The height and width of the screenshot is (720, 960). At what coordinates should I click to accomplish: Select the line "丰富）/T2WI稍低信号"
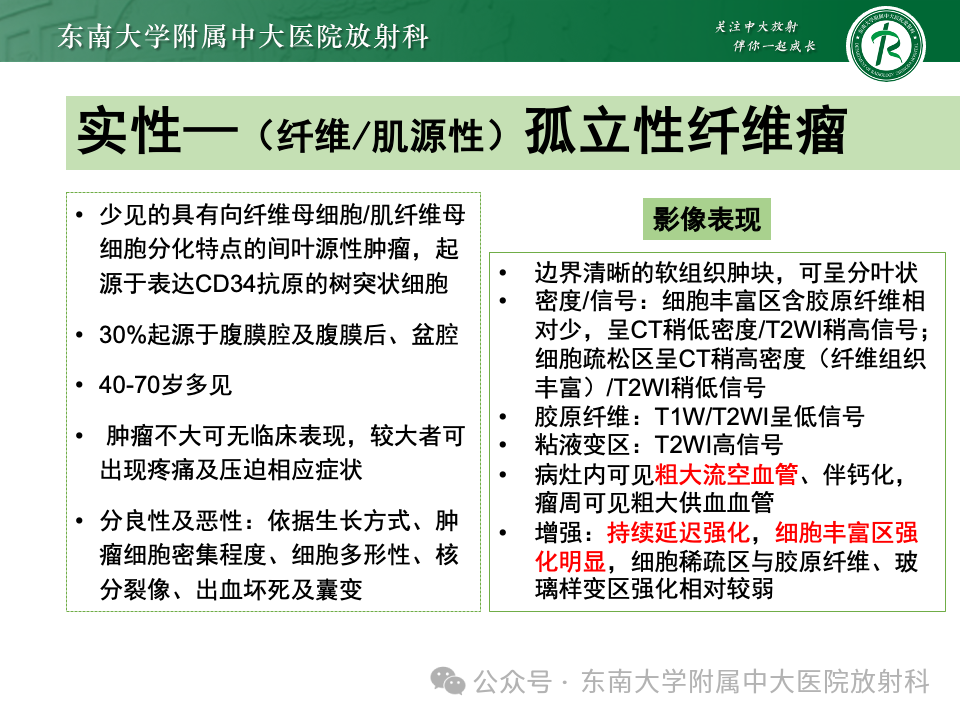click(650, 388)
